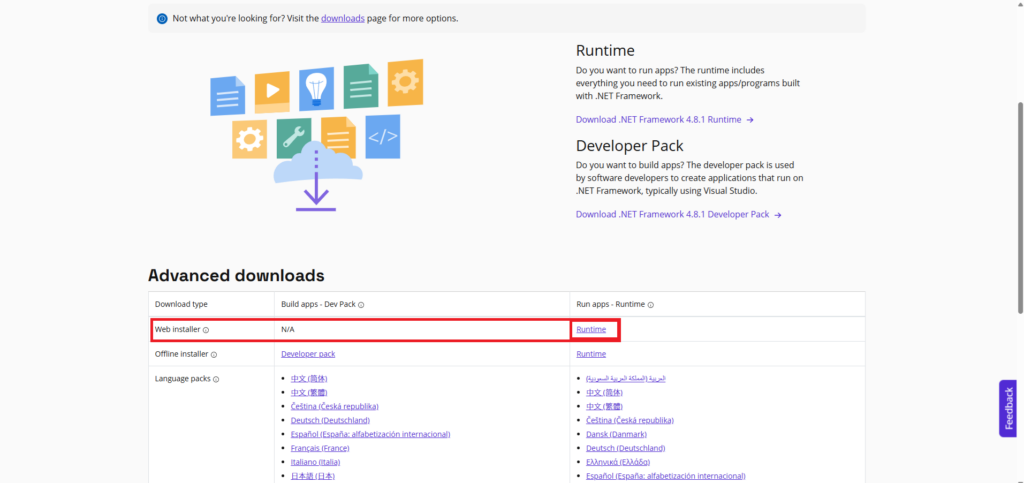Select Italiano (Italia) language pack
1024x483 pixels.
click(315, 462)
